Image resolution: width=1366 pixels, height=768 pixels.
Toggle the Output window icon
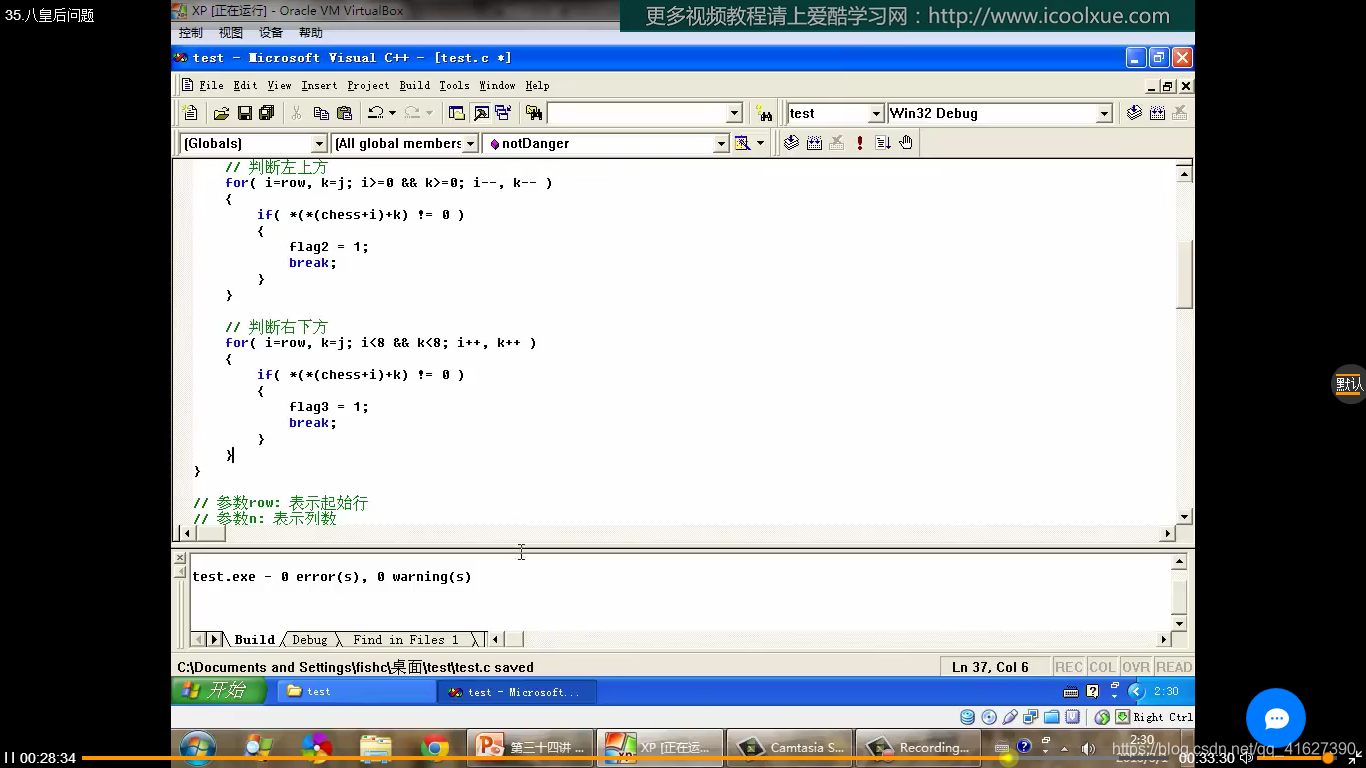tap(481, 113)
